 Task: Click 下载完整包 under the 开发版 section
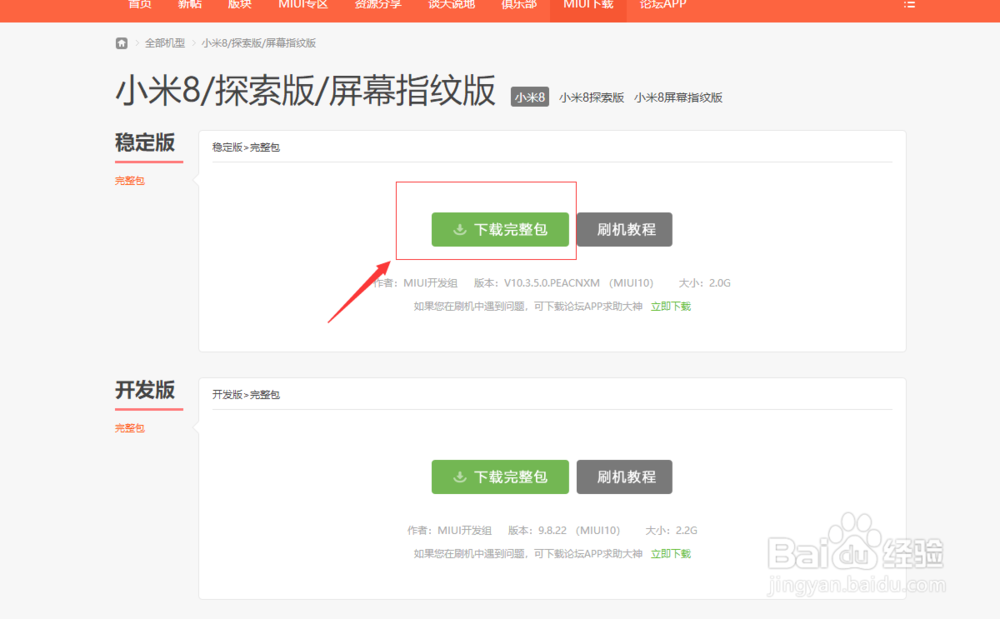coord(500,477)
